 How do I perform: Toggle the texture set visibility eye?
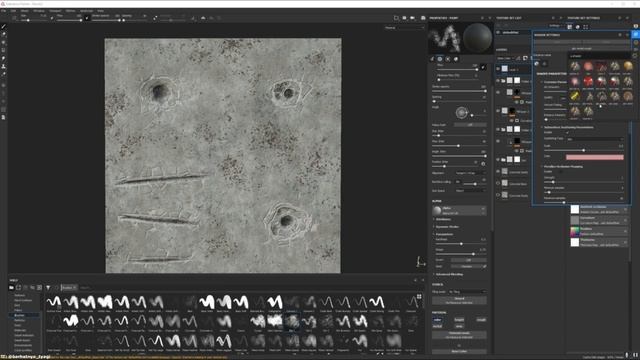tap(498, 32)
